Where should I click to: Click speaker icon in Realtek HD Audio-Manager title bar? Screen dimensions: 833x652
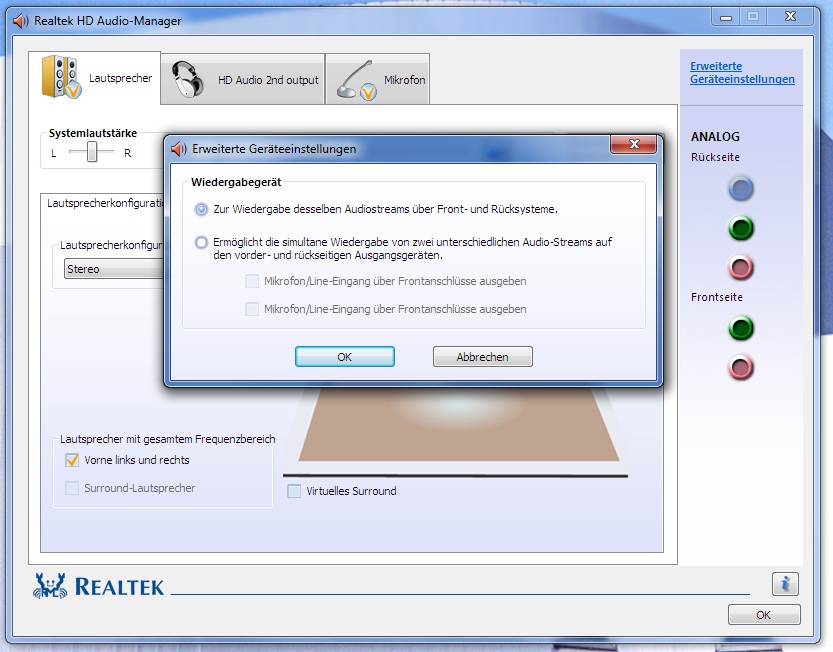point(21,21)
